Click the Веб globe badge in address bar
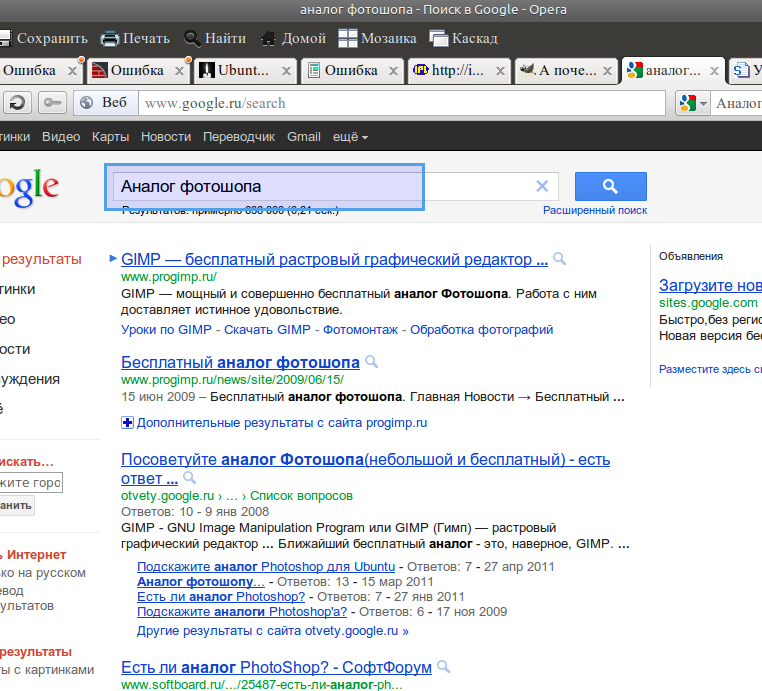Image resolution: width=762 pixels, height=691 pixels. point(105,103)
